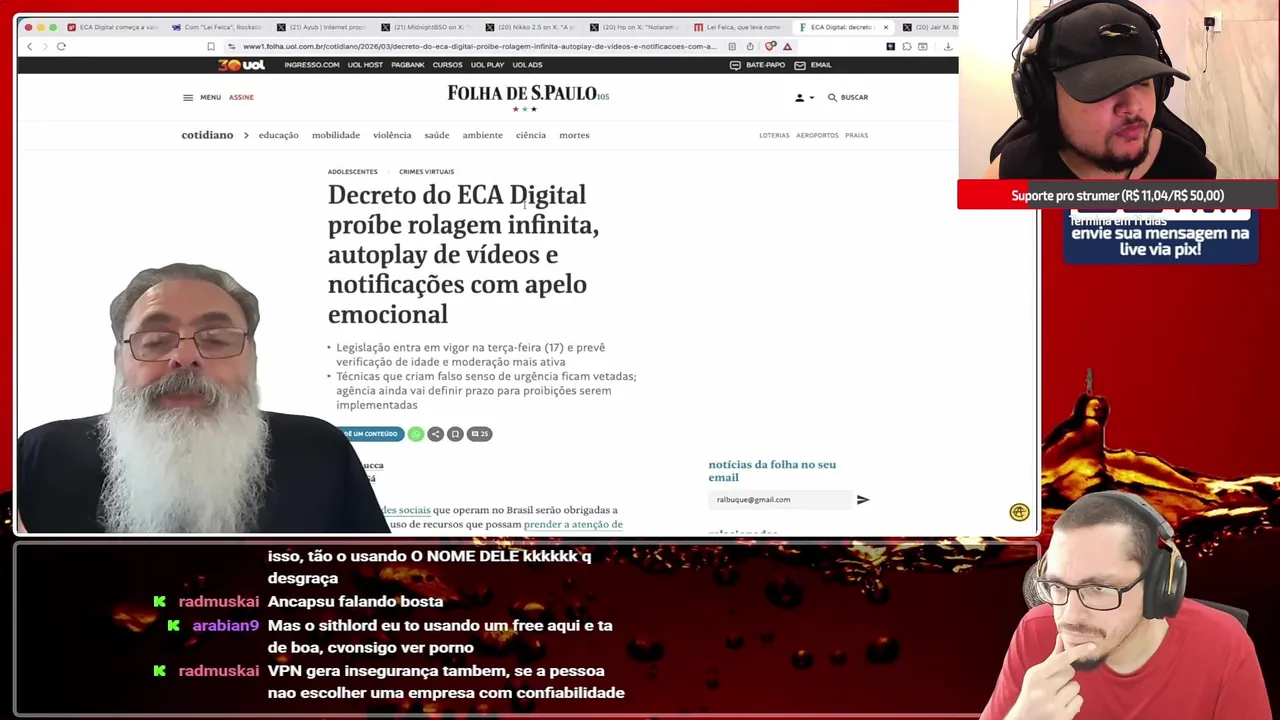Click the username arabian9 in chat

pyautogui.click(x=225, y=625)
